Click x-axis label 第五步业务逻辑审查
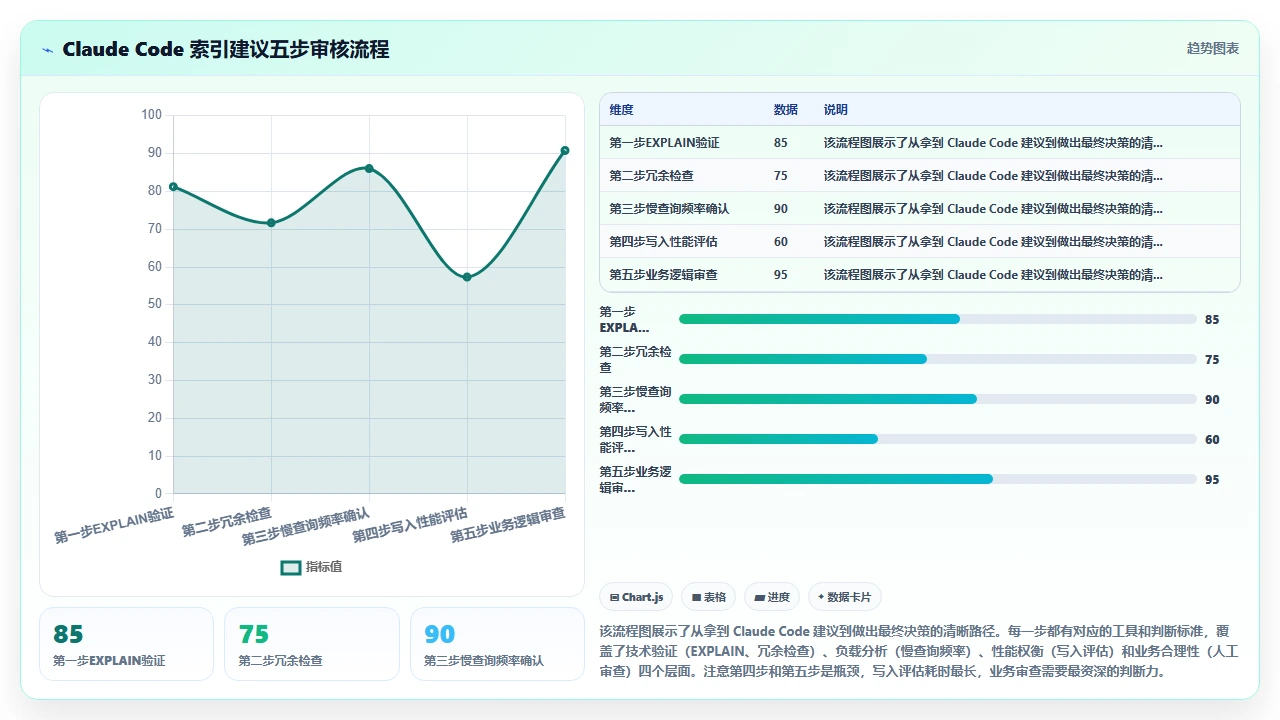The image size is (1280, 720). pos(508,525)
